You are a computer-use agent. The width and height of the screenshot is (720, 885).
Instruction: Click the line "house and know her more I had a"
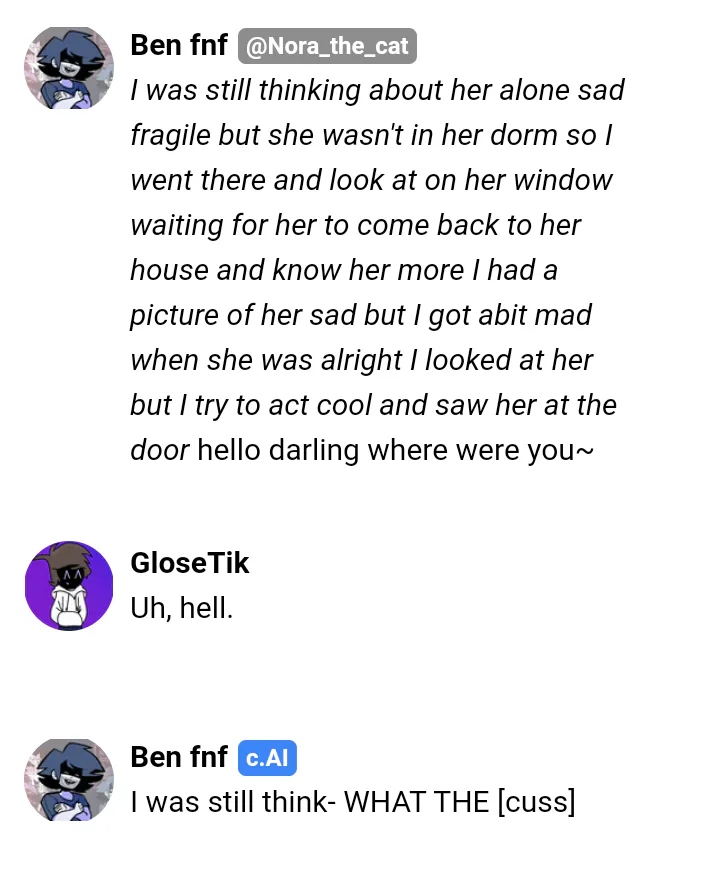344,270
